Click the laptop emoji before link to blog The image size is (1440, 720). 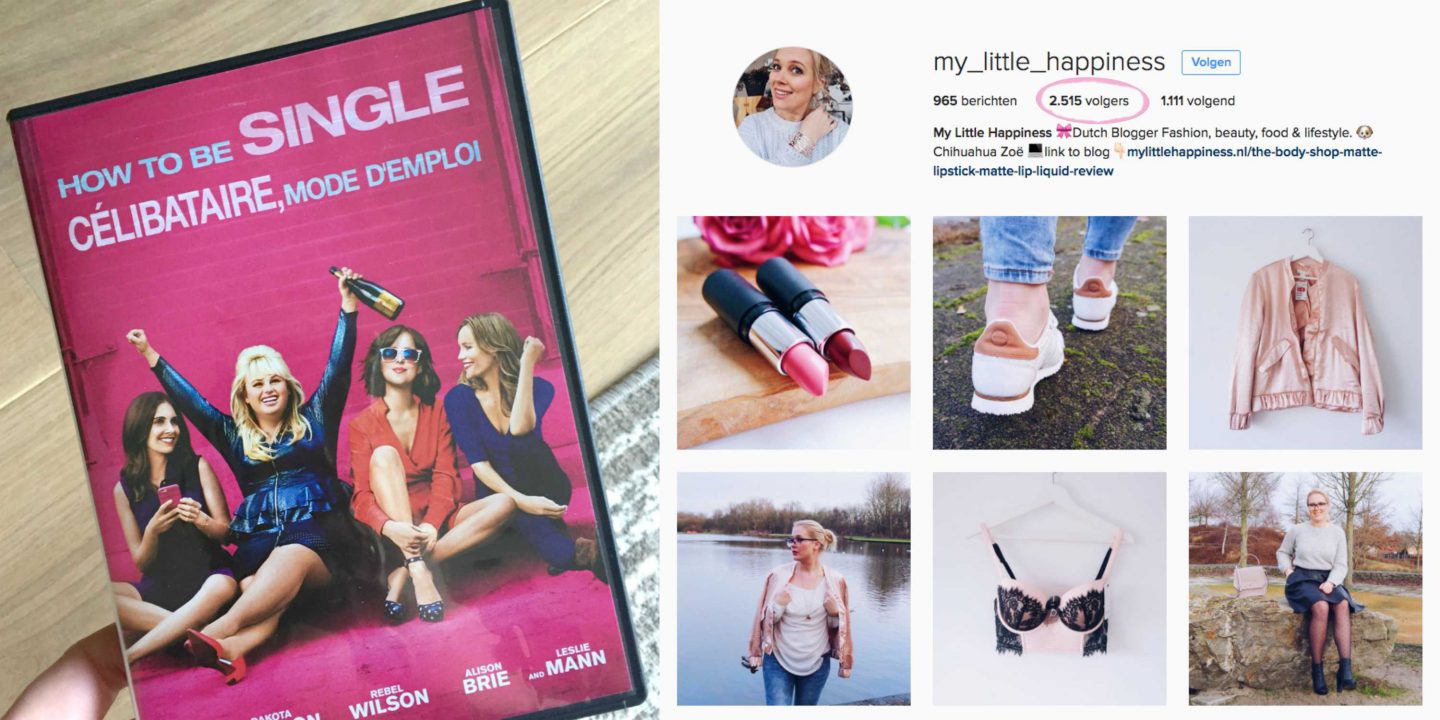(1035, 152)
